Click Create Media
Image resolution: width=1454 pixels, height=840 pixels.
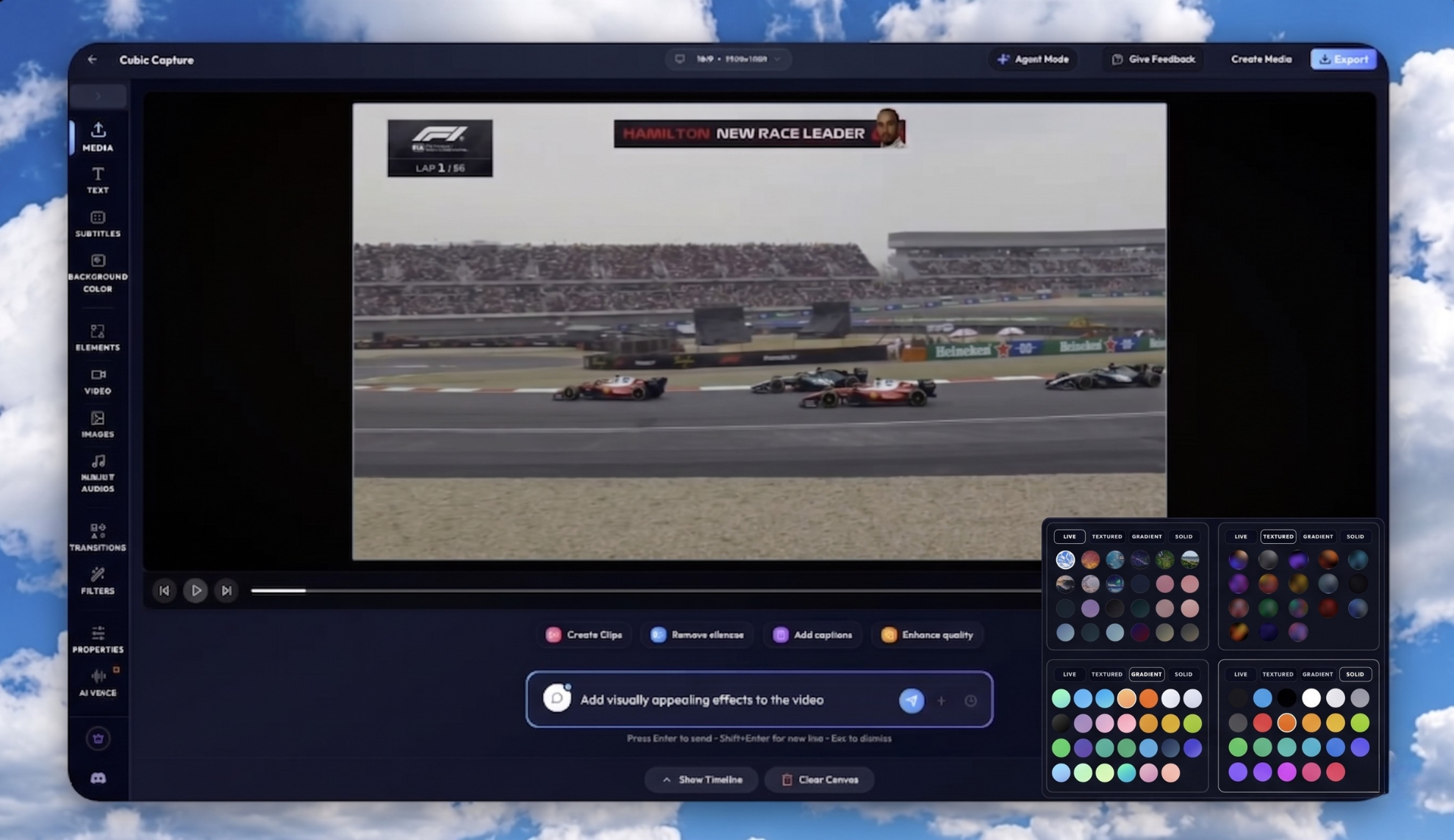[1261, 60]
